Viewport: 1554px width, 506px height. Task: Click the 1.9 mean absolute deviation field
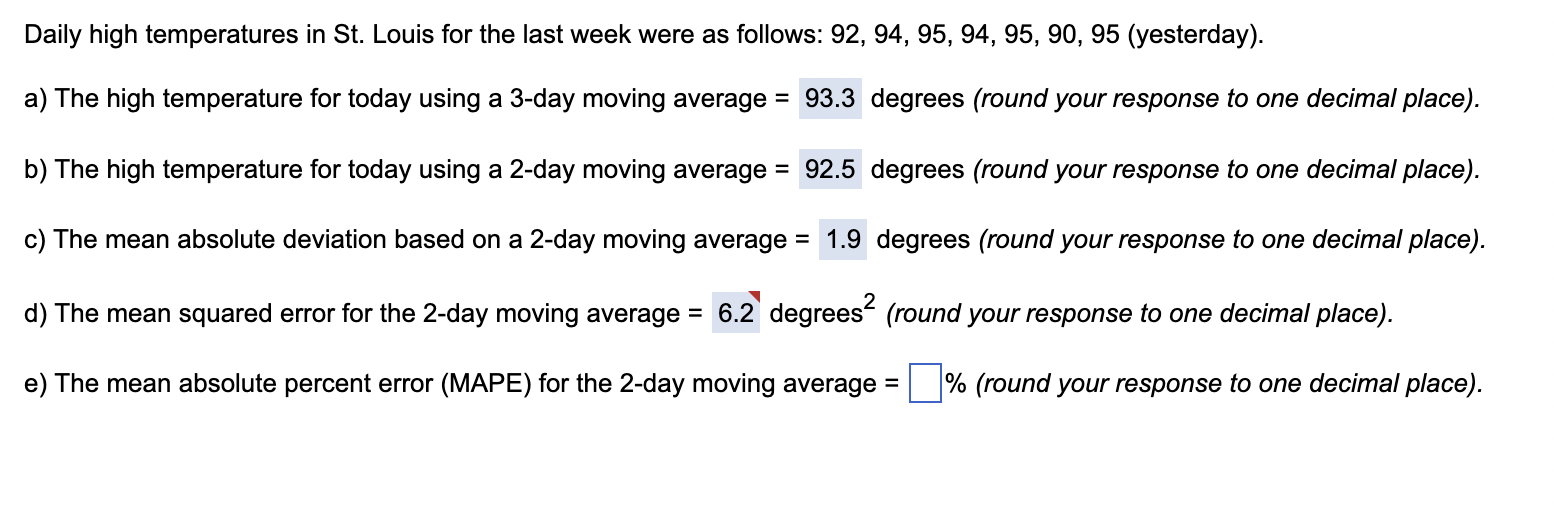point(843,240)
